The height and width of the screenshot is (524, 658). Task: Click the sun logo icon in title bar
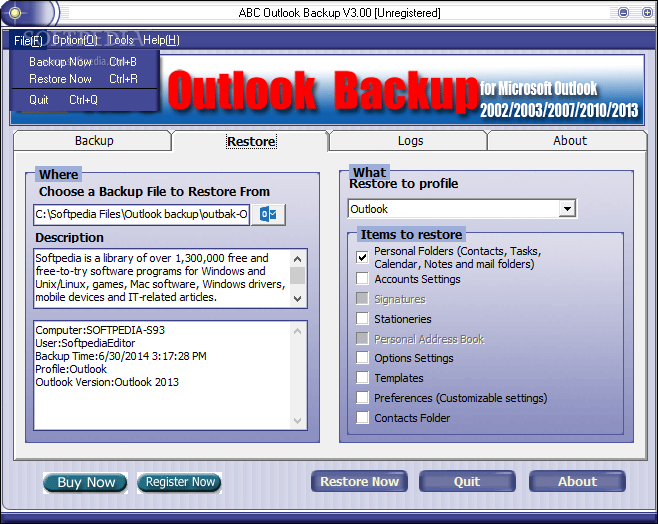pos(15,13)
